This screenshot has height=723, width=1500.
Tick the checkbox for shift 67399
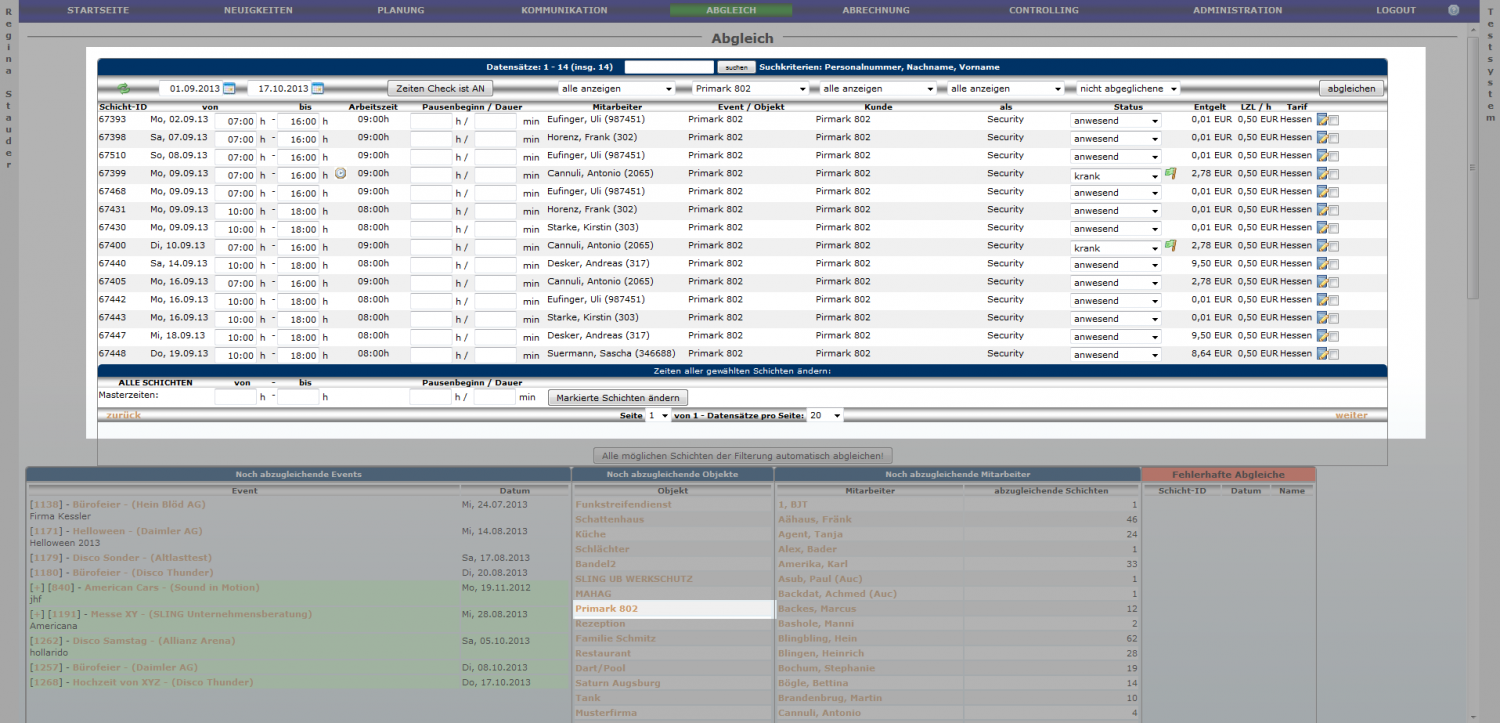tap(1334, 175)
